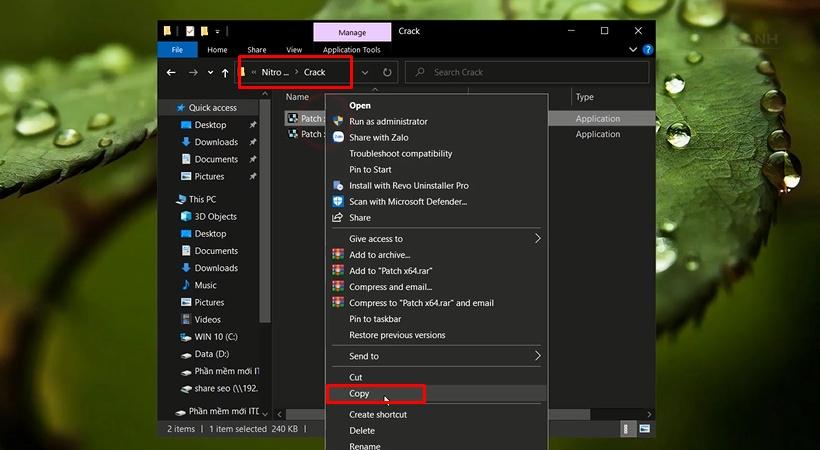The height and width of the screenshot is (450, 820).
Task: Refresh the Crack folder view
Action: [x=388, y=73]
